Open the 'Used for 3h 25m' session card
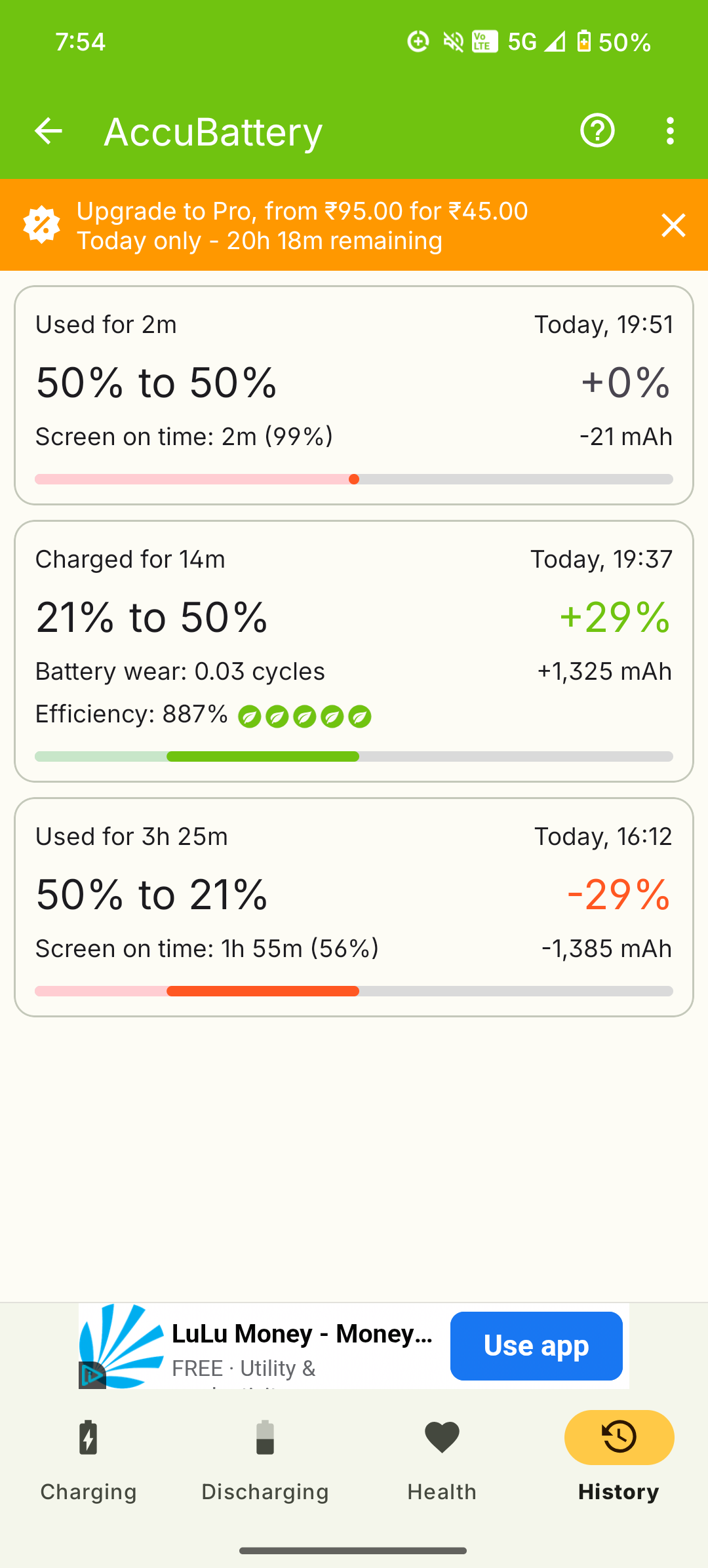 (354, 907)
